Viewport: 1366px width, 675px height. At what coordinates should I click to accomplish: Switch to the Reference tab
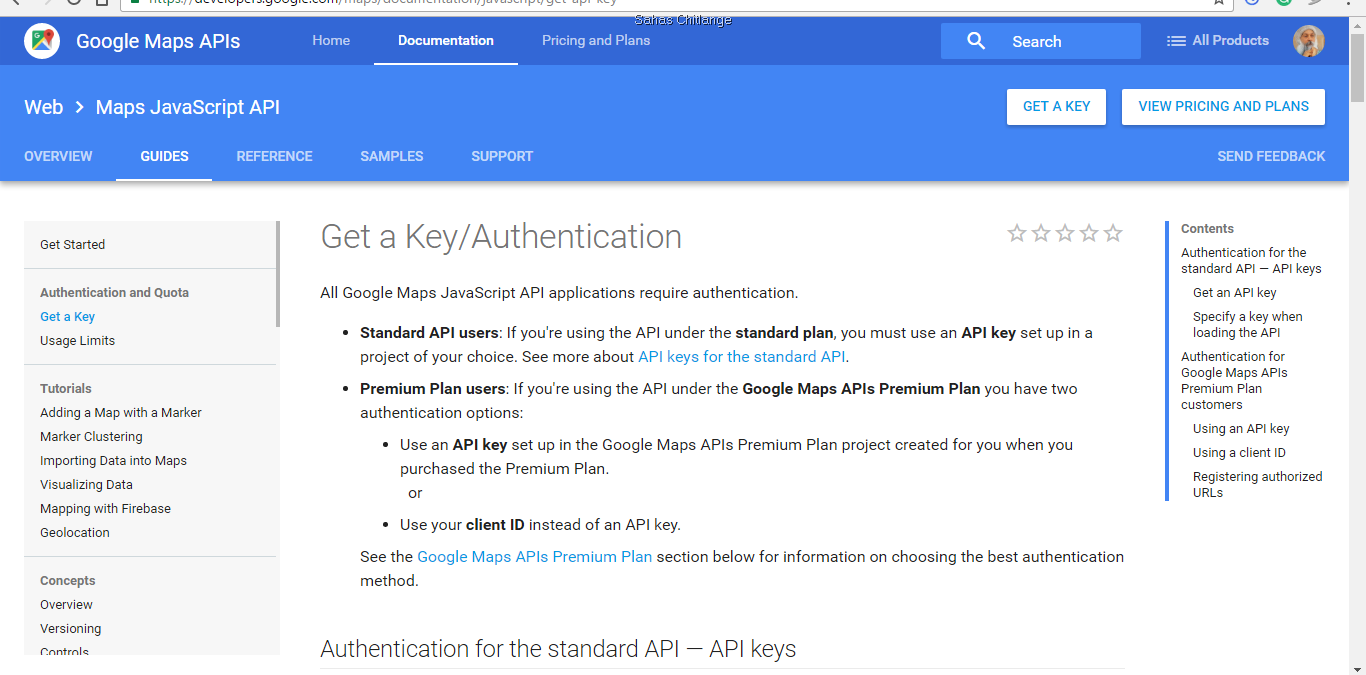[274, 156]
